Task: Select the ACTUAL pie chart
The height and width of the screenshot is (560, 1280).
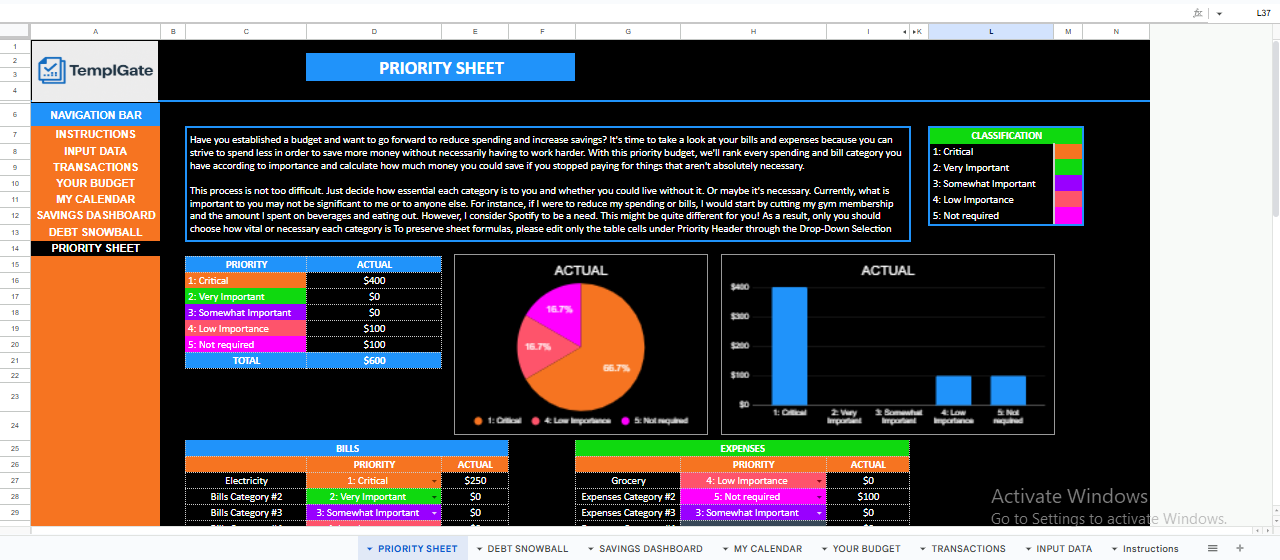Action: pyautogui.click(x=581, y=344)
